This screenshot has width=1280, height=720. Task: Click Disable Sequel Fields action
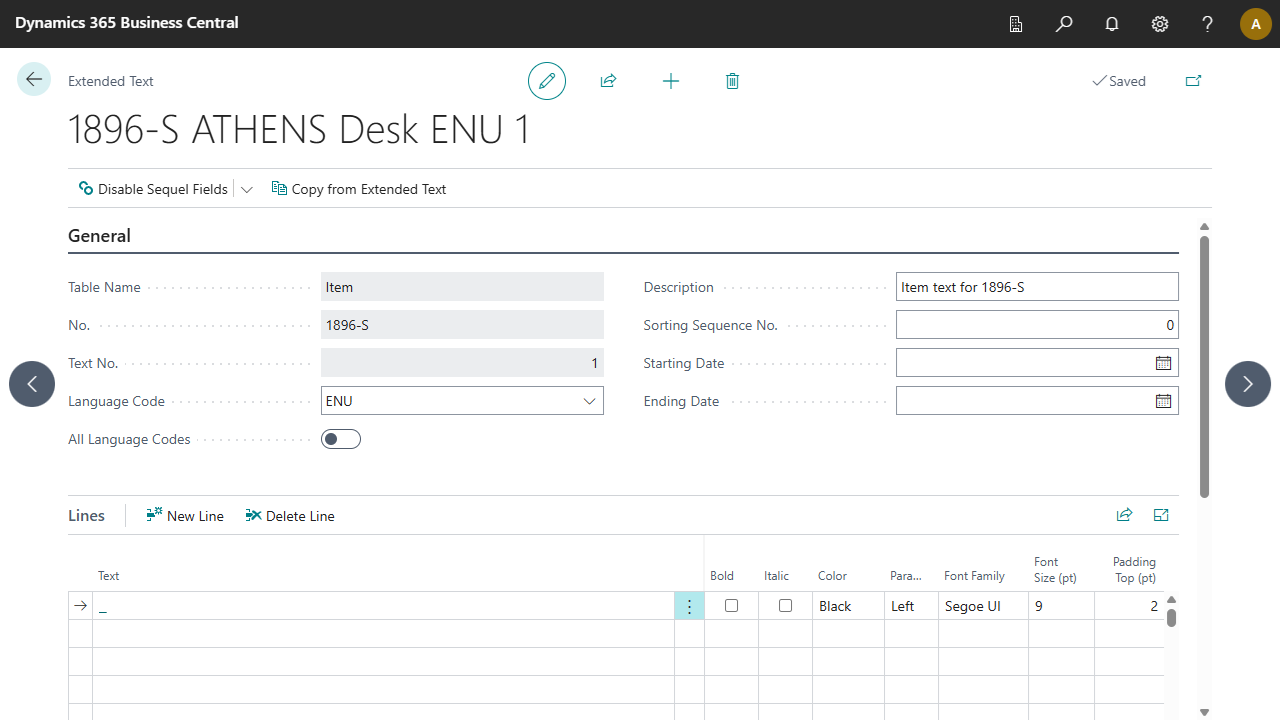click(153, 189)
